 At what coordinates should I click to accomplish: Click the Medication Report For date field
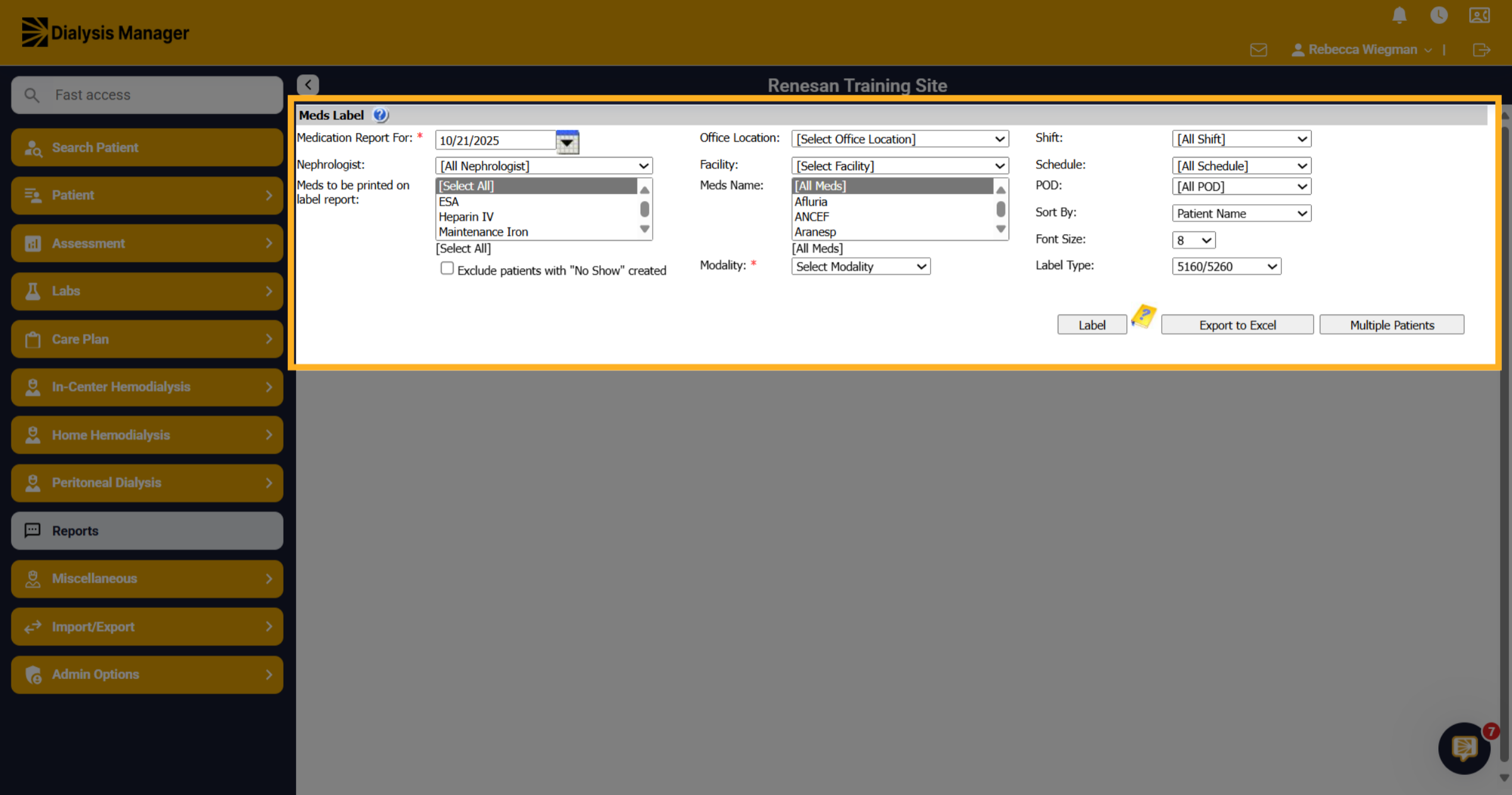pos(495,140)
